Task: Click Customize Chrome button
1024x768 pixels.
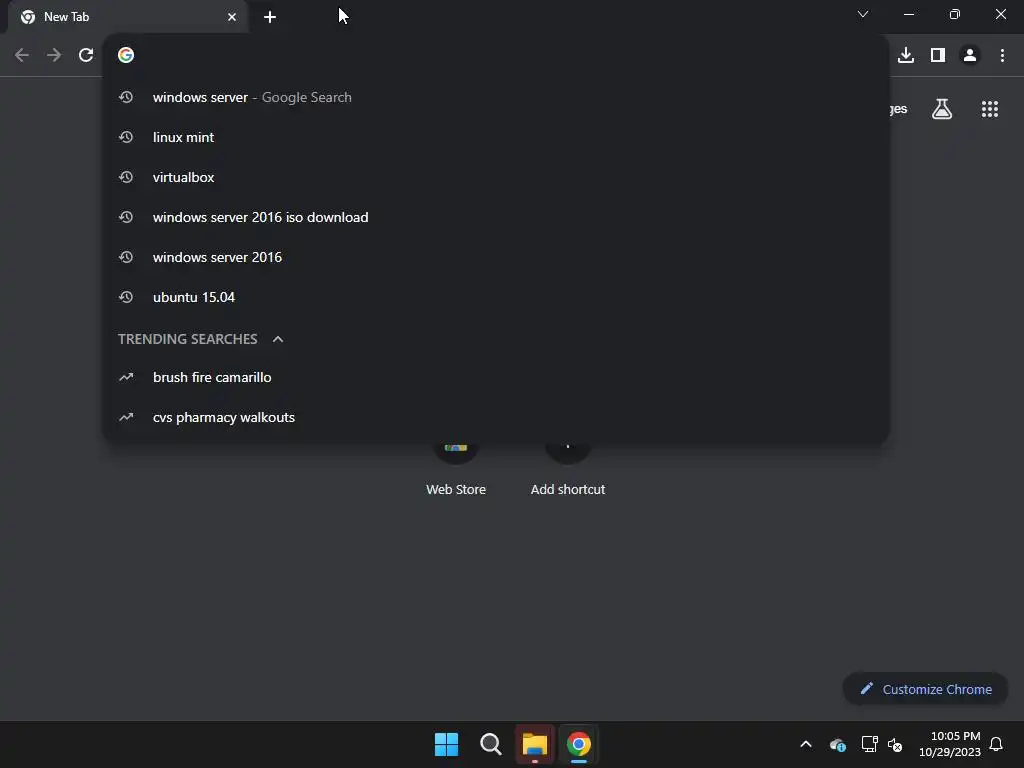Action: (x=925, y=689)
